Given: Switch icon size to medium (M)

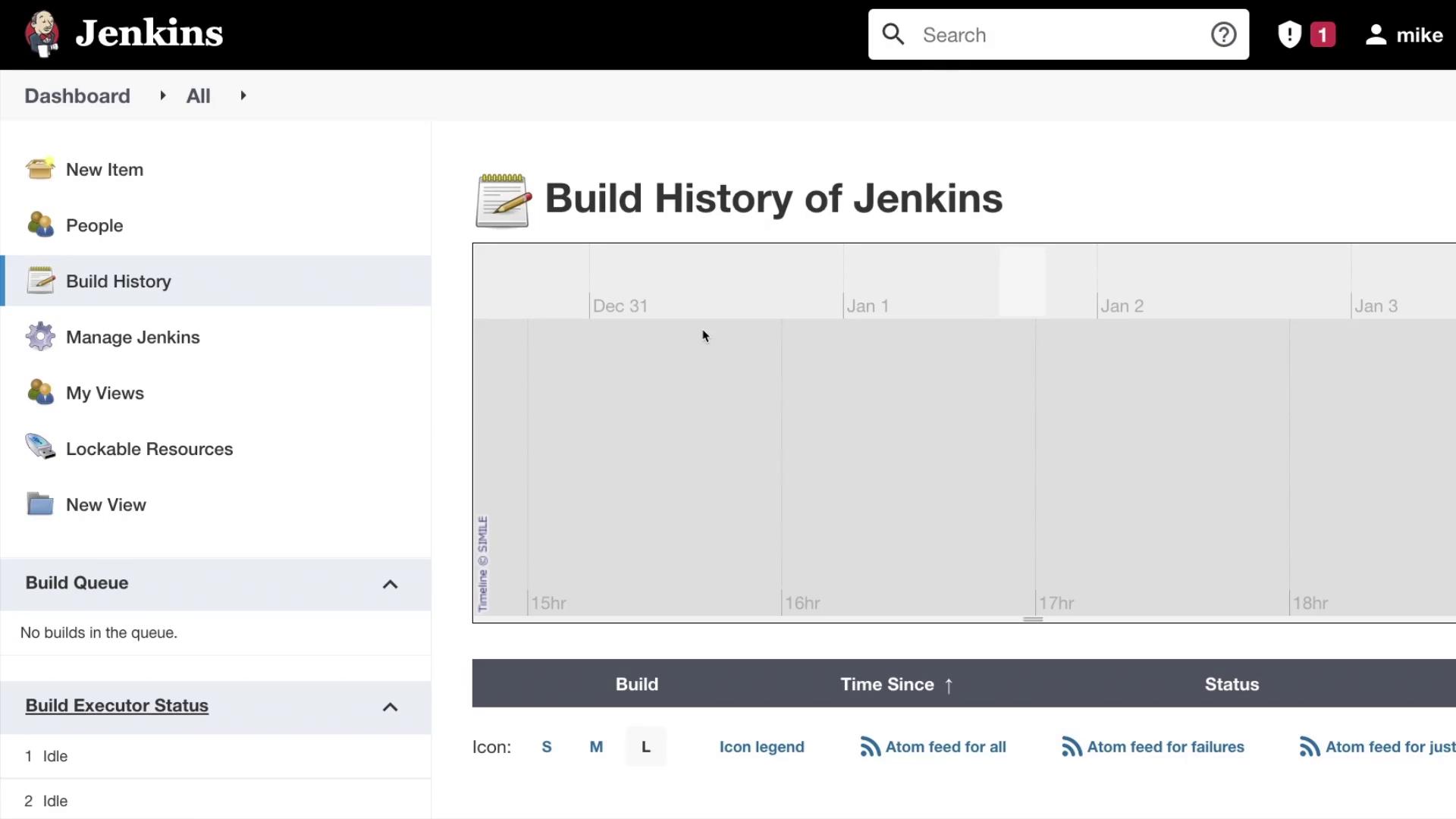Looking at the screenshot, I should [x=596, y=747].
